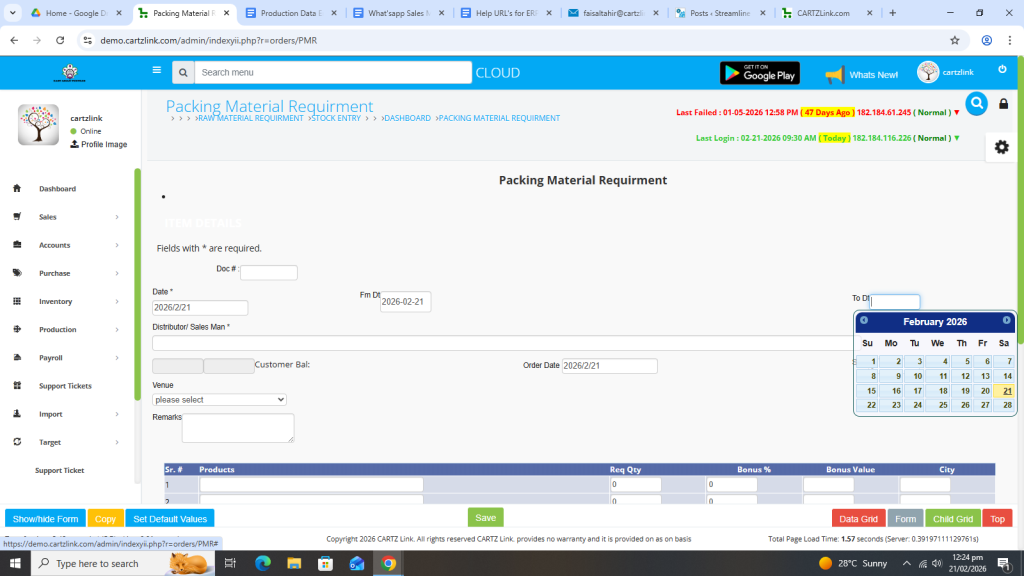Open the Venue dropdown
This screenshot has height=576, width=1024.
[220, 400]
